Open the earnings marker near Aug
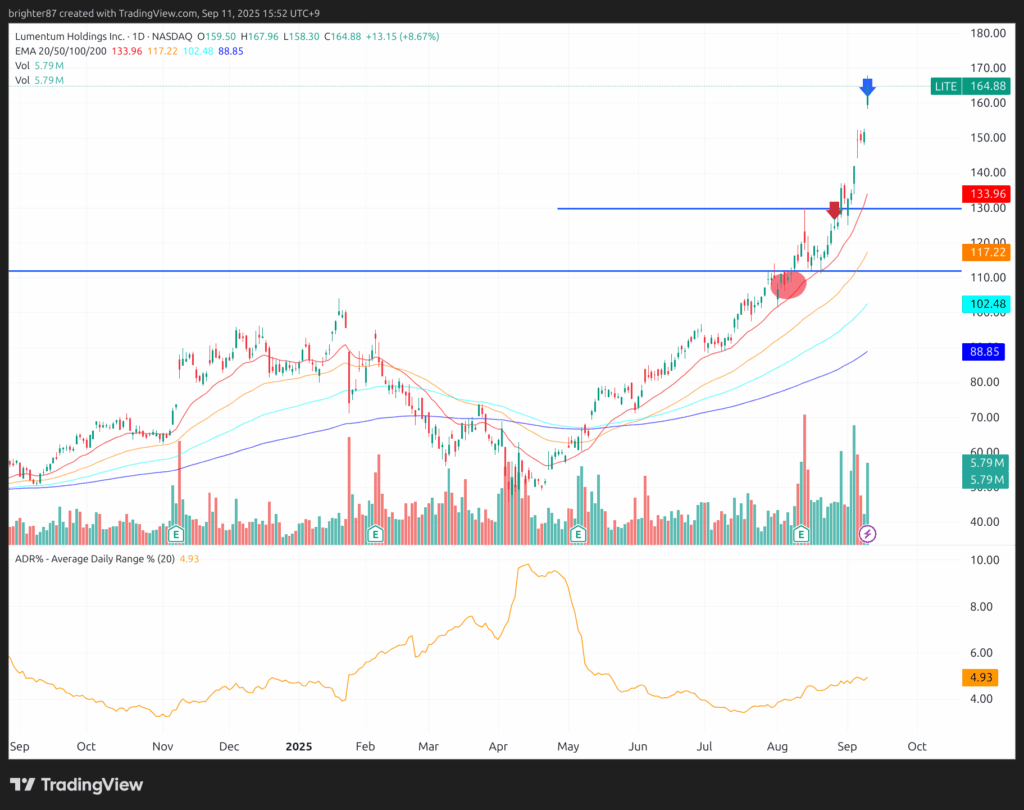The width and height of the screenshot is (1024, 810). (x=801, y=534)
